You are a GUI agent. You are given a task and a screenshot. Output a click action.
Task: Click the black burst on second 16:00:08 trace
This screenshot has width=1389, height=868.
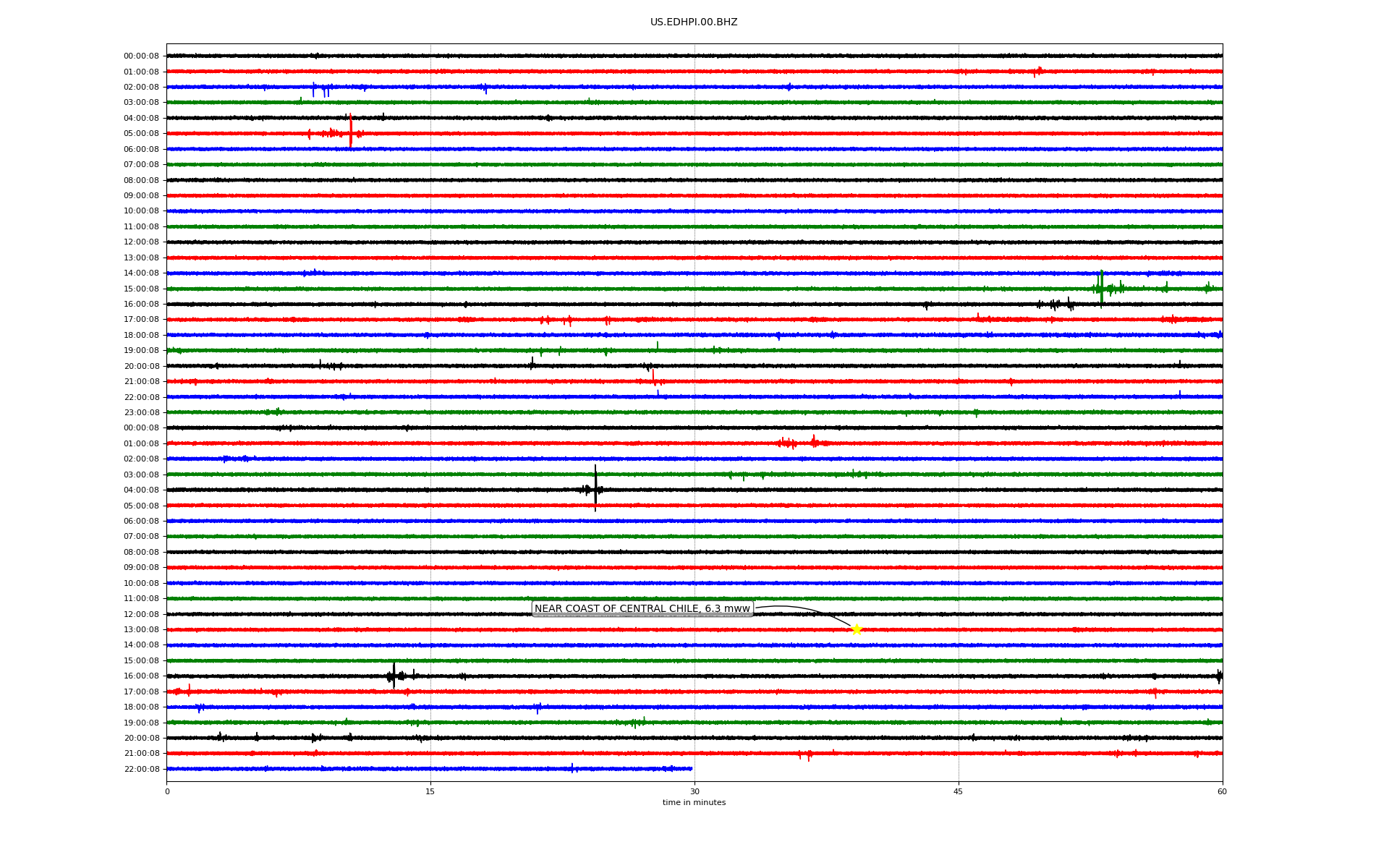(394, 676)
